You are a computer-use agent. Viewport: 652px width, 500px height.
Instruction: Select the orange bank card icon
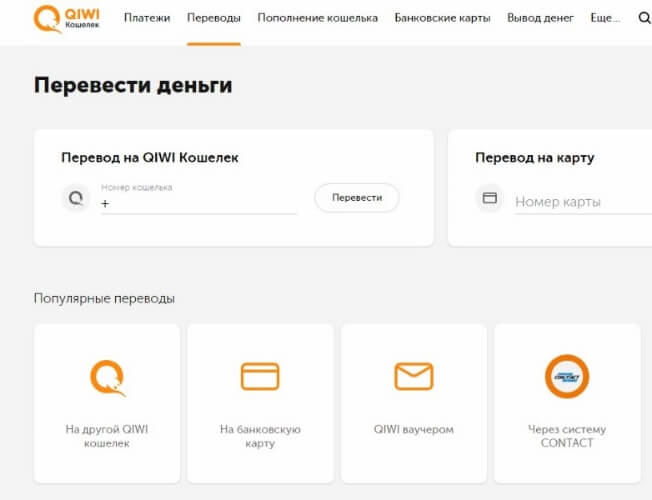[x=260, y=377]
